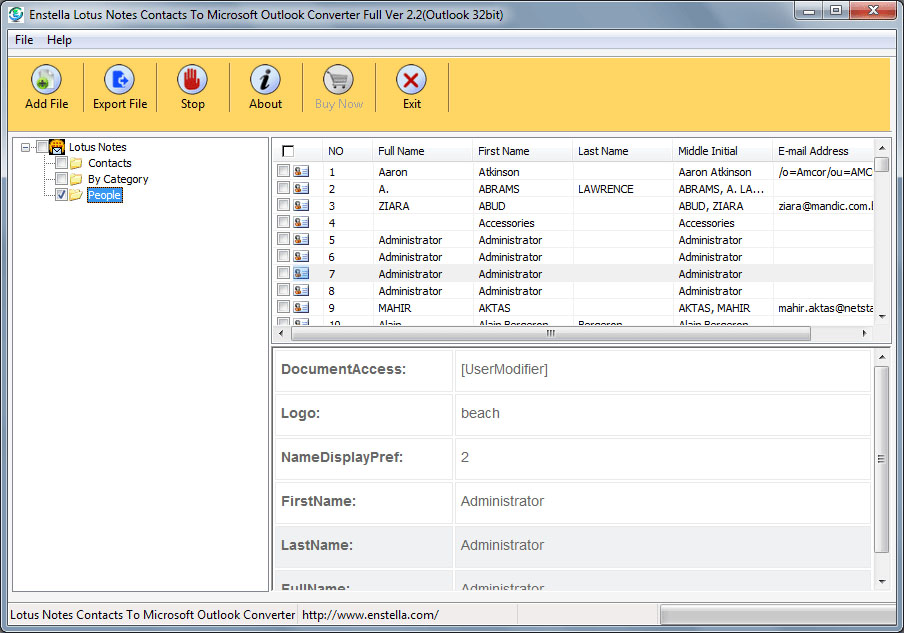Click contact card icon for row 9
The width and height of the screenshot is (904, 633).
301,307
